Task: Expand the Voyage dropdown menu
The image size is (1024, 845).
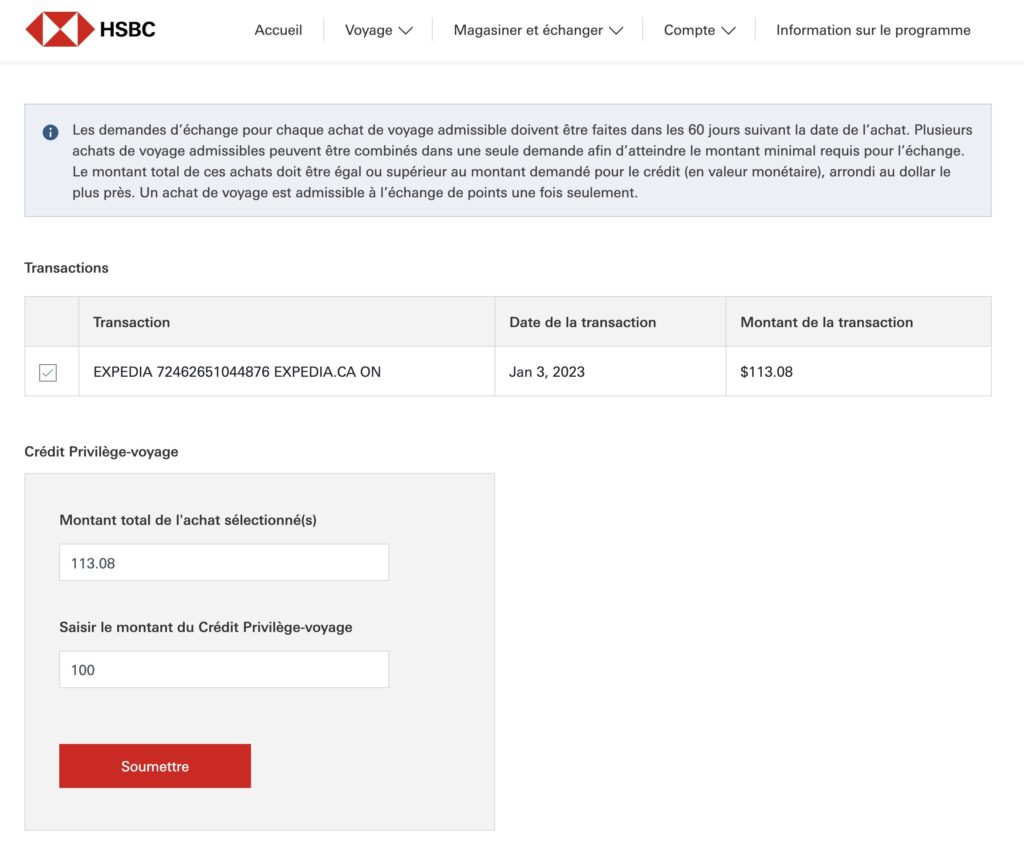Action: point(377,30)
